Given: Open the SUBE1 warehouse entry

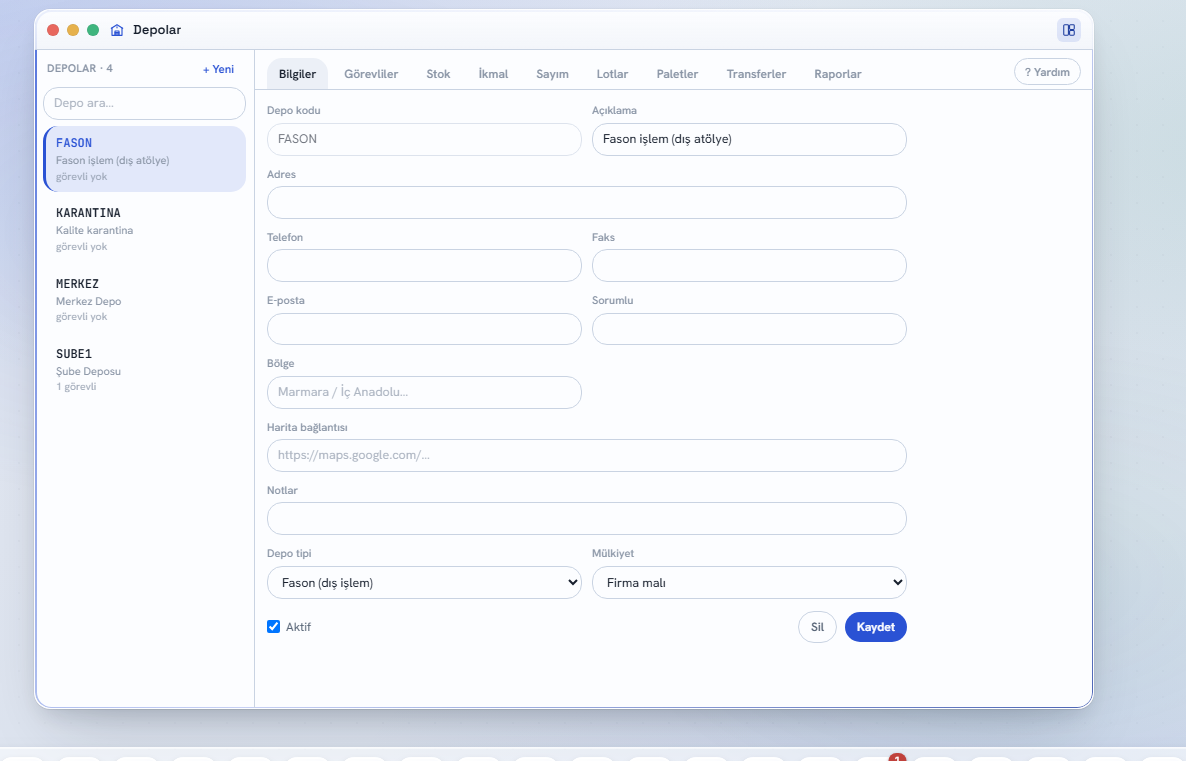Looking at the screenshot, I should 144,370.
